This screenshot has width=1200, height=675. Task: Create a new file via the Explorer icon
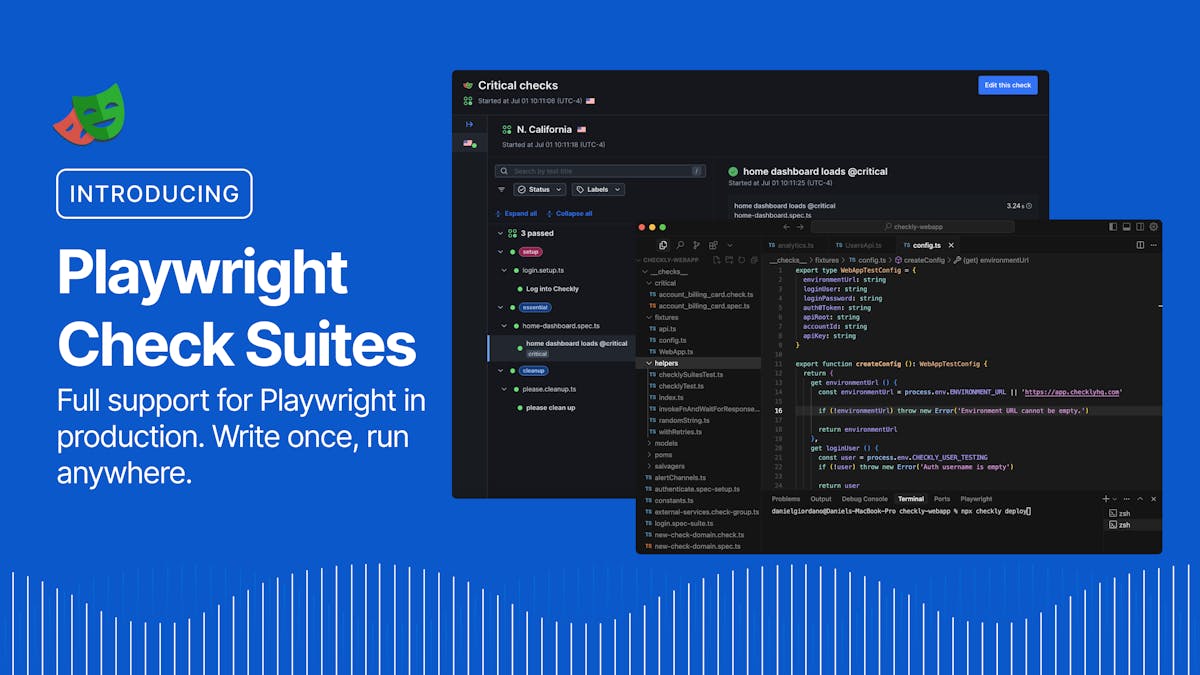coord(716,259)
